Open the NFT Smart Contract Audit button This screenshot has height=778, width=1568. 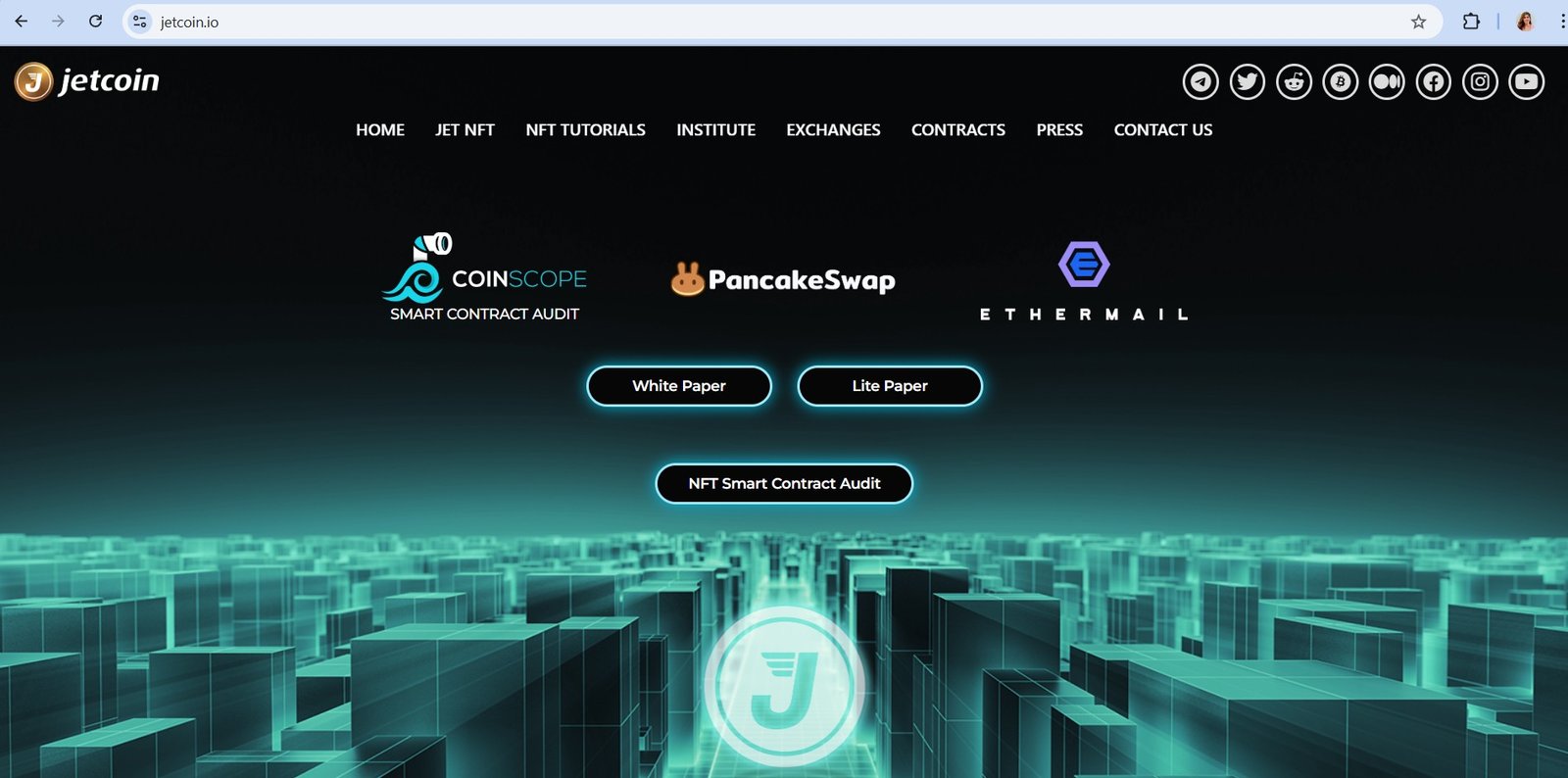point(784,483)
